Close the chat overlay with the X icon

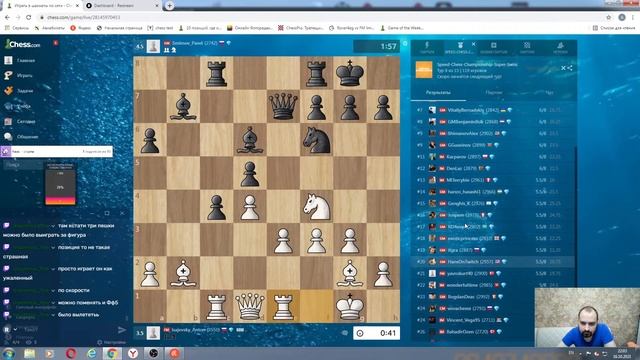pyautogui.click(x=122, y=213)
